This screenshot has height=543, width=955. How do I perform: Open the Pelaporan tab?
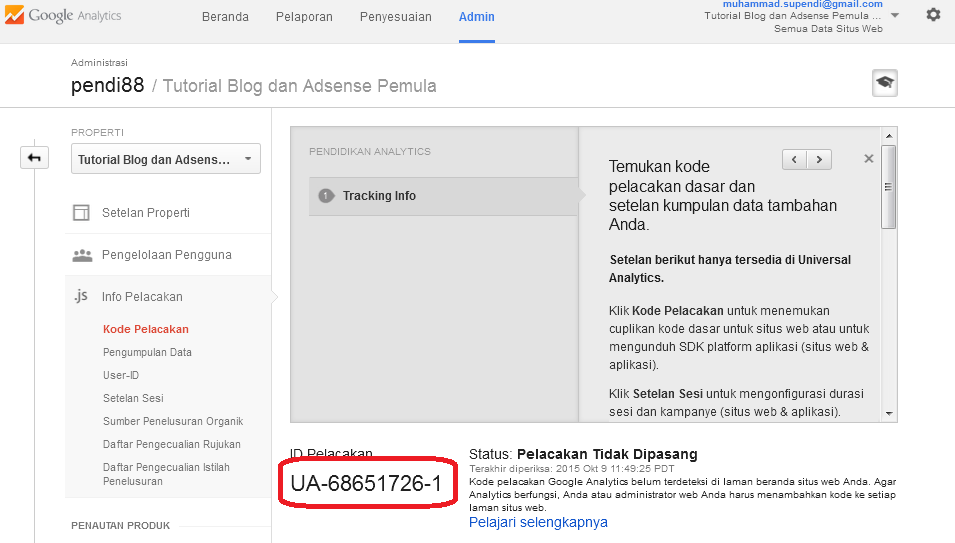coord(304,17)
